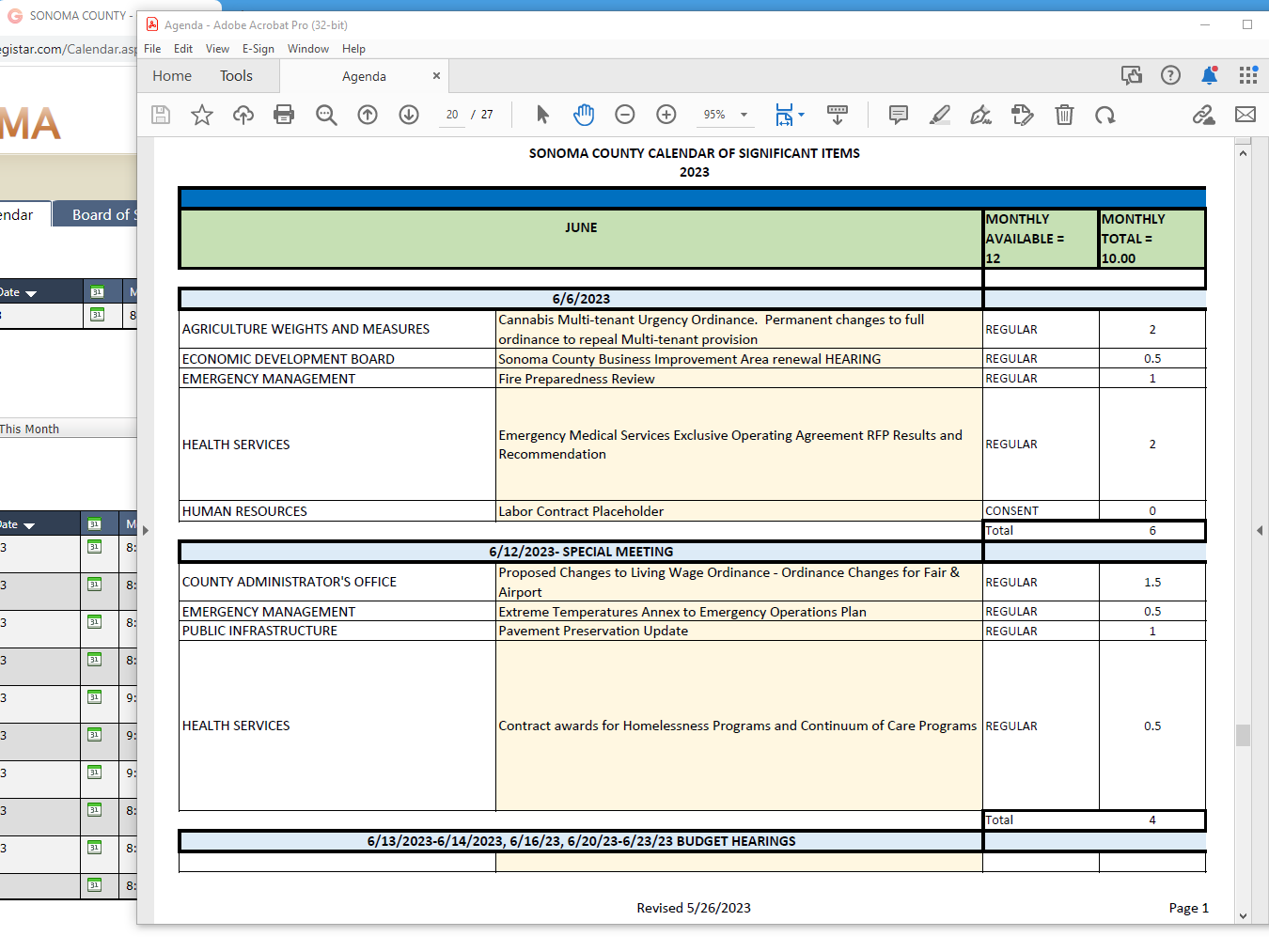Viewport: 1269px width, 952px height.
Task: Close the Agenda document tab
Action: (x=436, y=76)
